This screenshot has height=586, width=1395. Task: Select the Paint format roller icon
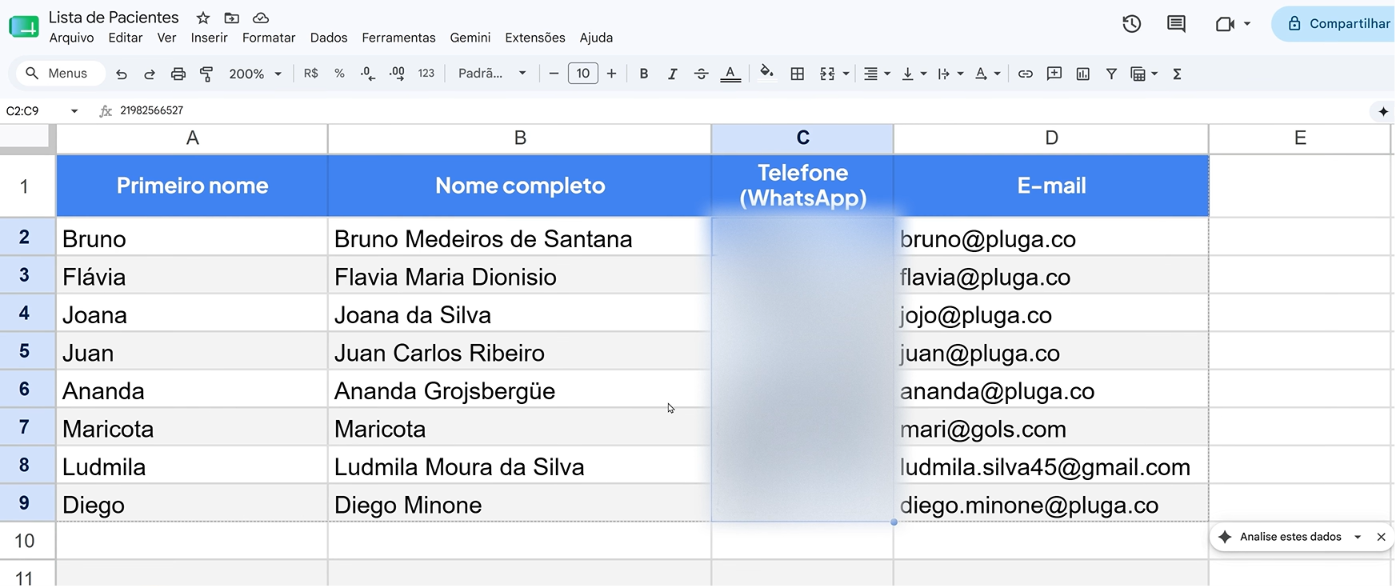[207, 74]
